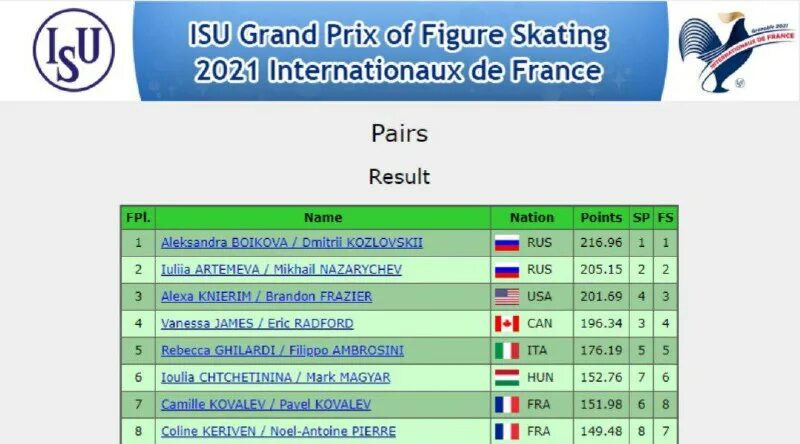
Task: Click the USA flag icon
Action: [507, 297]
